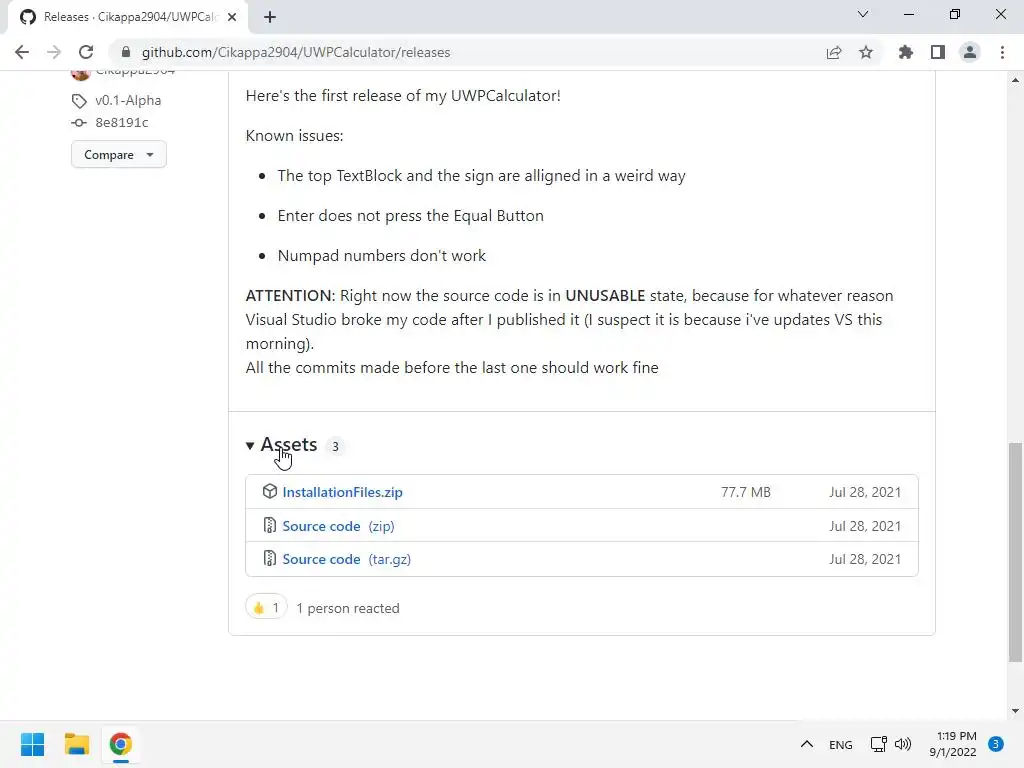Reload the page with refresh icon
The width and height of the screenshot is (1024, 768).
(x=86, y=52)
